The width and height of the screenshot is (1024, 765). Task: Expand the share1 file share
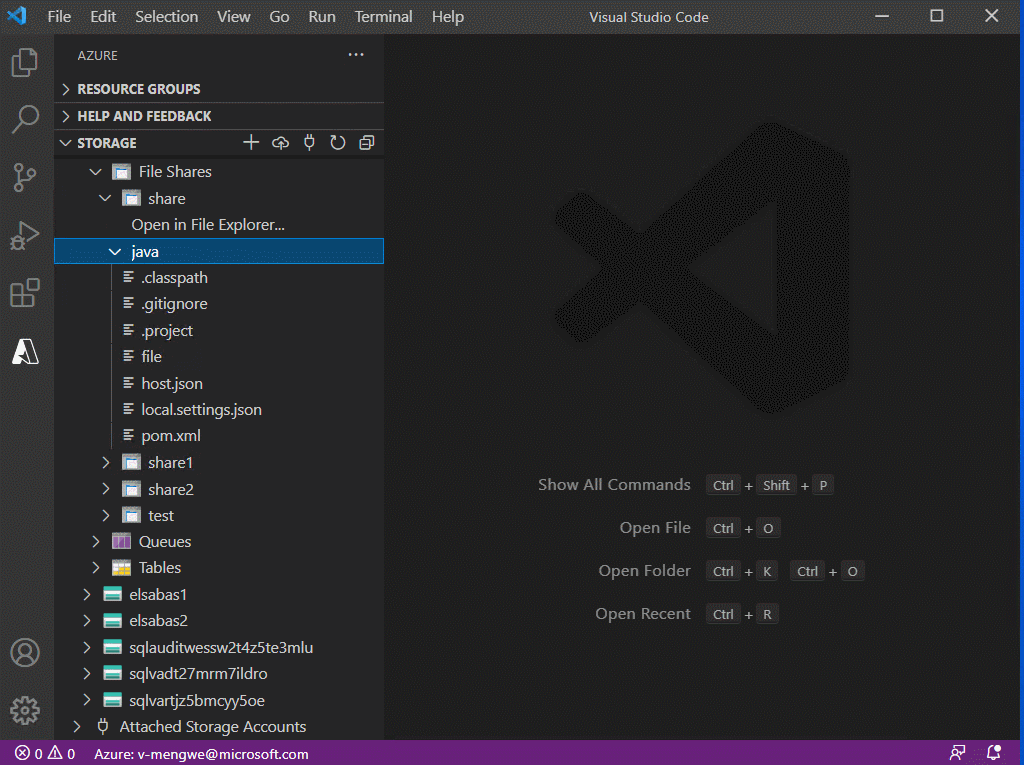coord(106,463)
